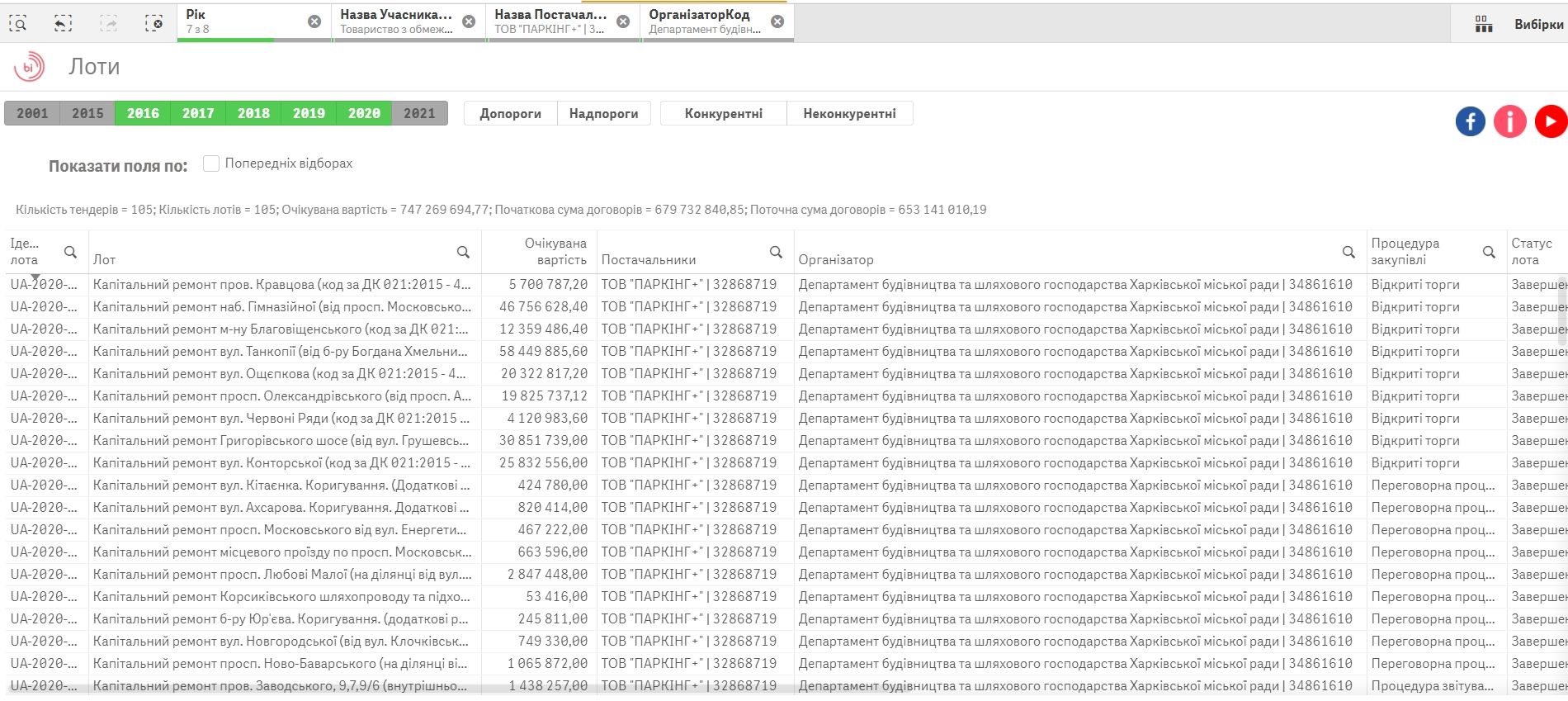Search in the Організатор column
The image size is (1568, 701).
[1348, 253]
